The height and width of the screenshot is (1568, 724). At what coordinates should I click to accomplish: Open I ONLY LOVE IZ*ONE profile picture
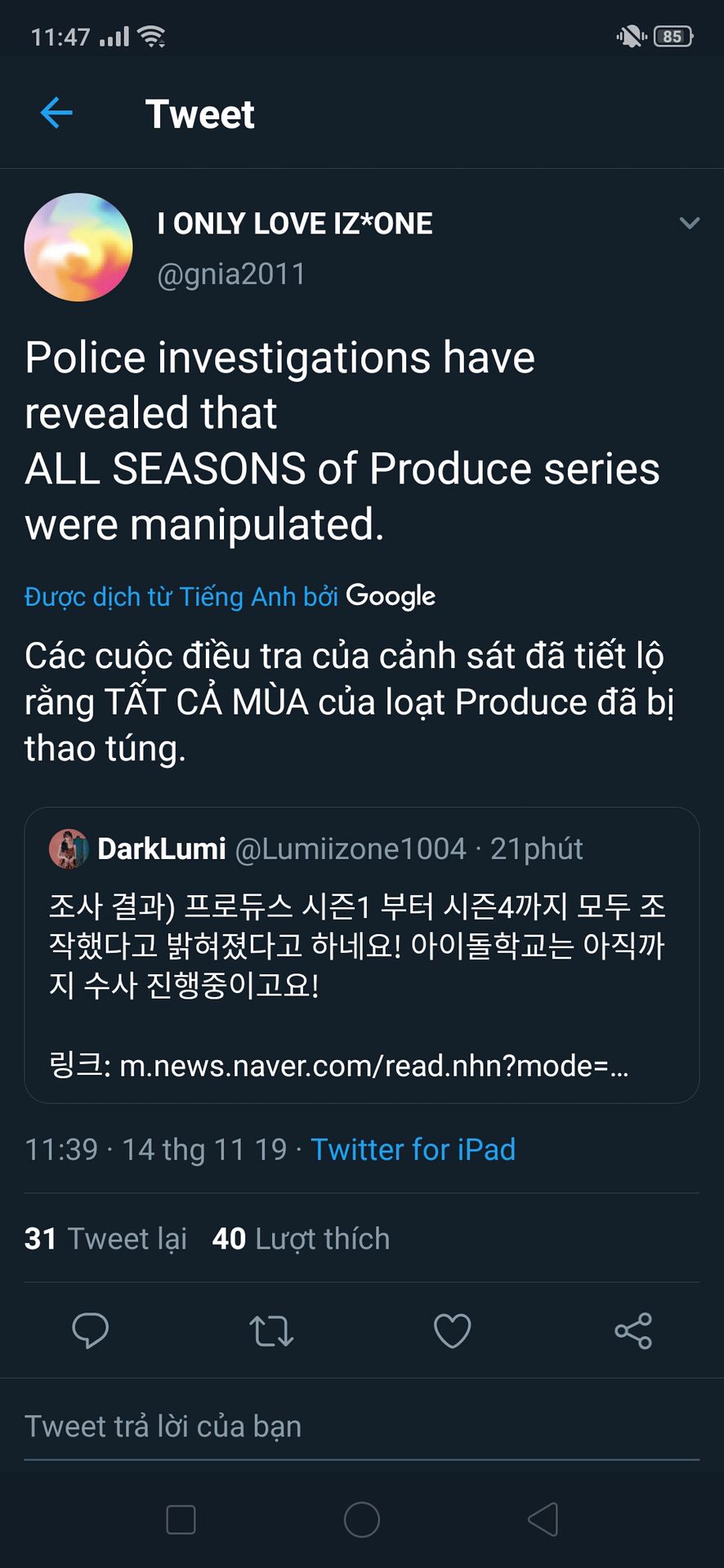pyautogui.click(x=78, y=247)
